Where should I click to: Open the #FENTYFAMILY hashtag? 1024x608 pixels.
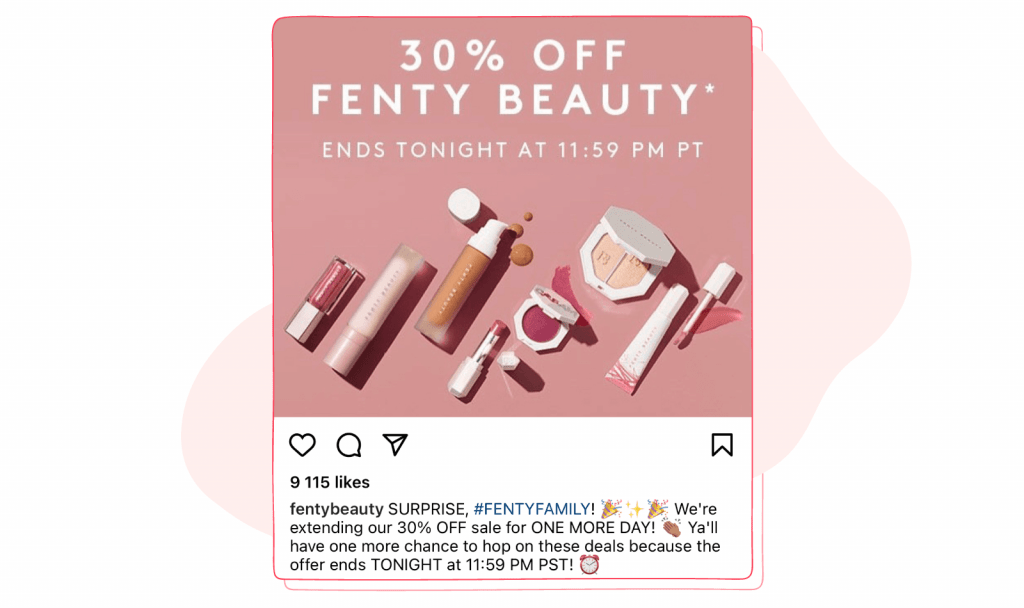click(532, 509)
